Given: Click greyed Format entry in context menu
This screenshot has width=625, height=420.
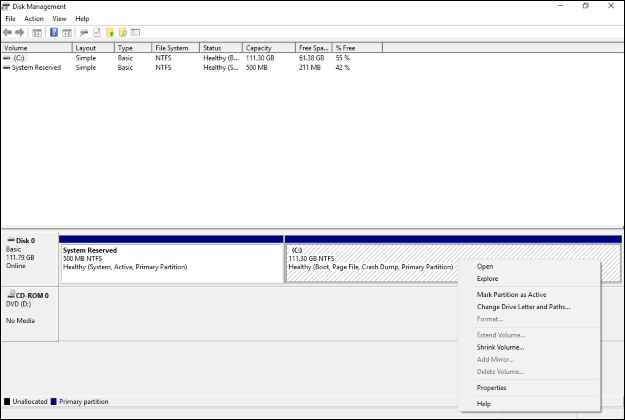Looking at the screenshot, I should [529, 319].
